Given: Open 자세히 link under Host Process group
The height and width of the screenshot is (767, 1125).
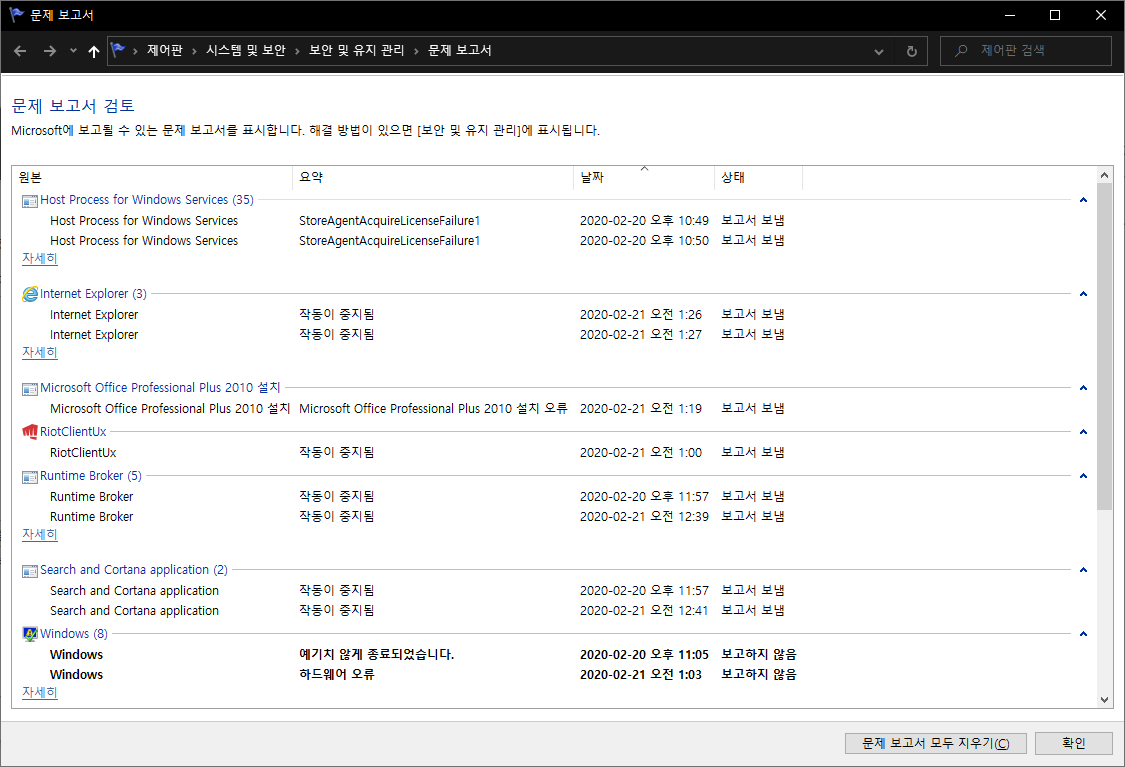Looking at the screenshot, I should tap(39, 258).
